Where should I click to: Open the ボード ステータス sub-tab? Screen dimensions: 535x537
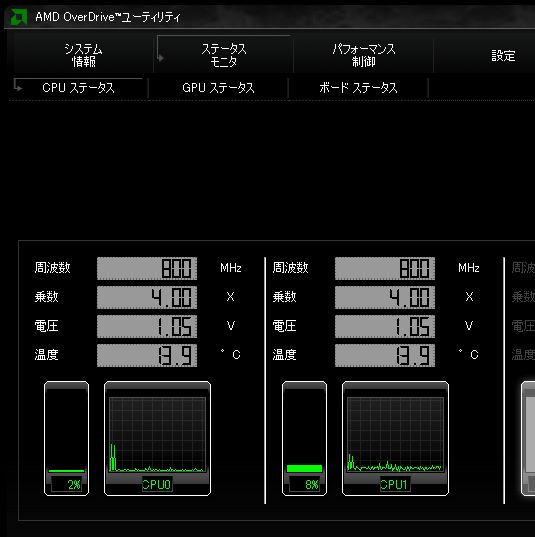[358, 88]
